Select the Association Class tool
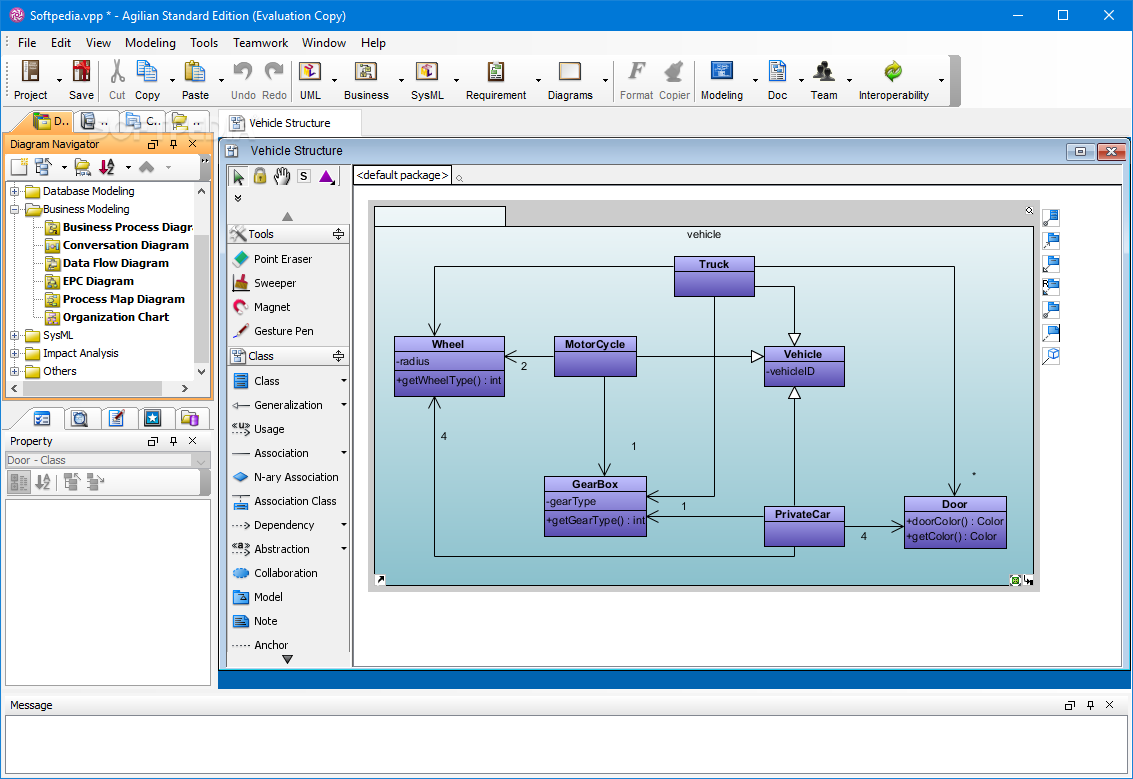1133x779 pixels. tap(295, 501)
